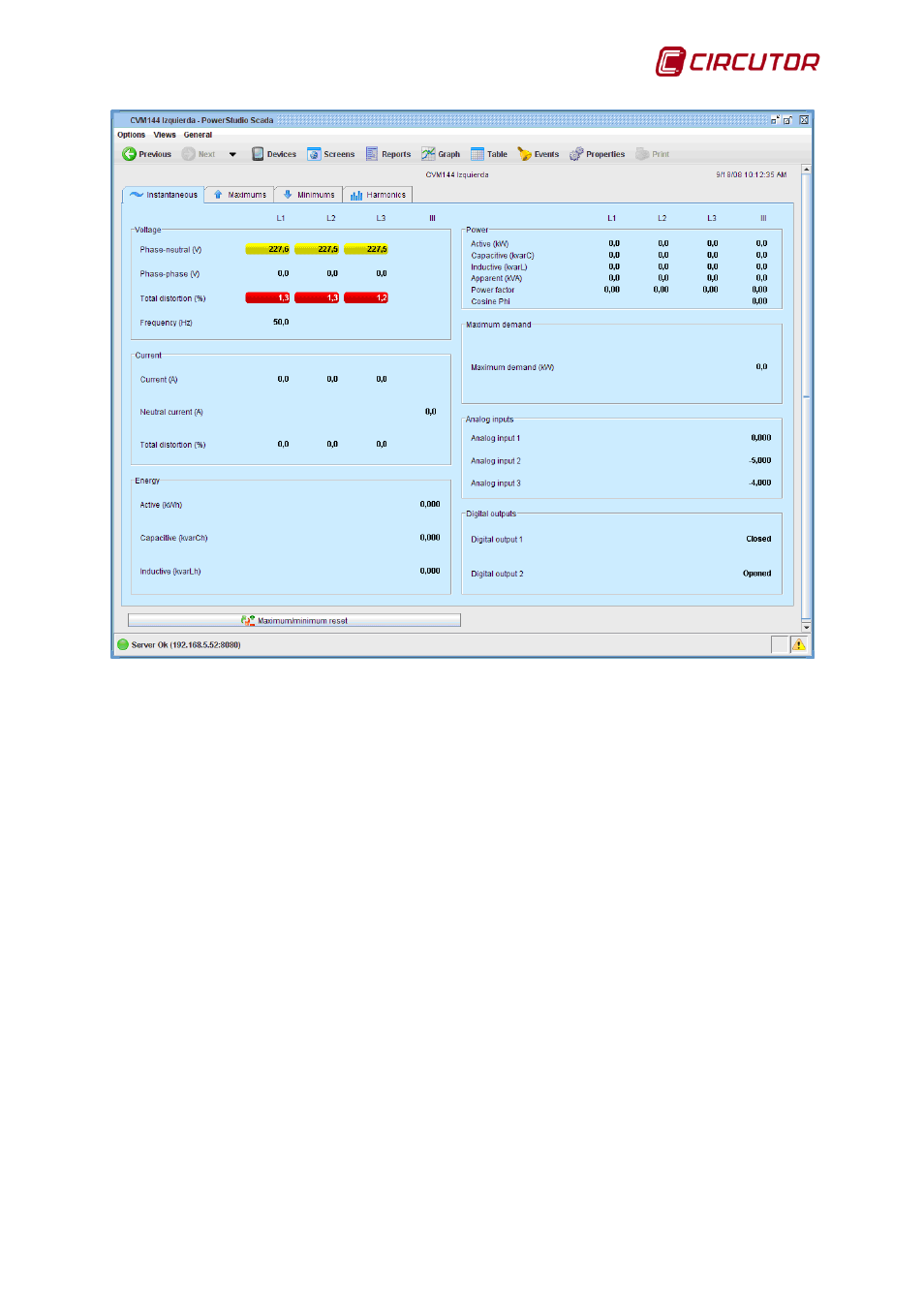Select L1 Phase-neutral value 227,6
The height and width of the screenshot is (1308, 924).
(267, 249)
